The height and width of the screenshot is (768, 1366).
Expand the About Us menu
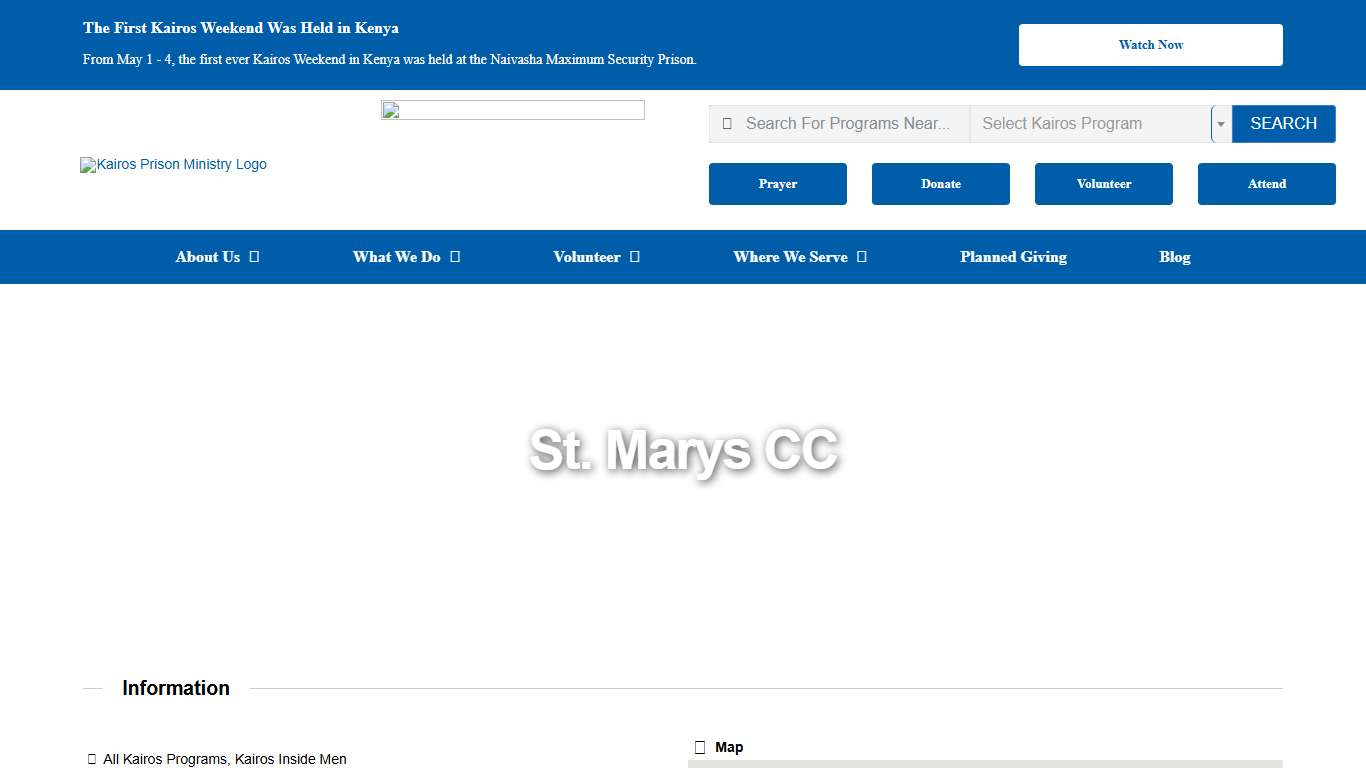pyautogui.click(x=217, y=257)
